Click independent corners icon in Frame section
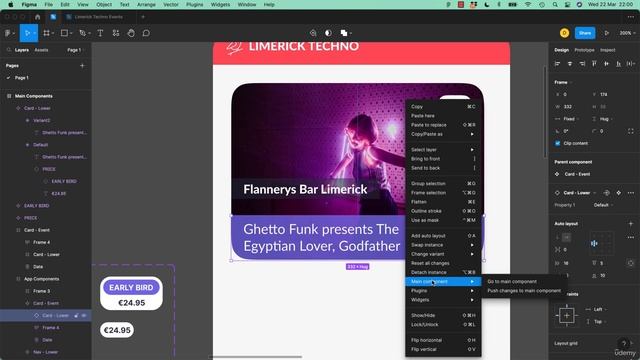Screen dimensions: 640x360 [x=631, y=131]
